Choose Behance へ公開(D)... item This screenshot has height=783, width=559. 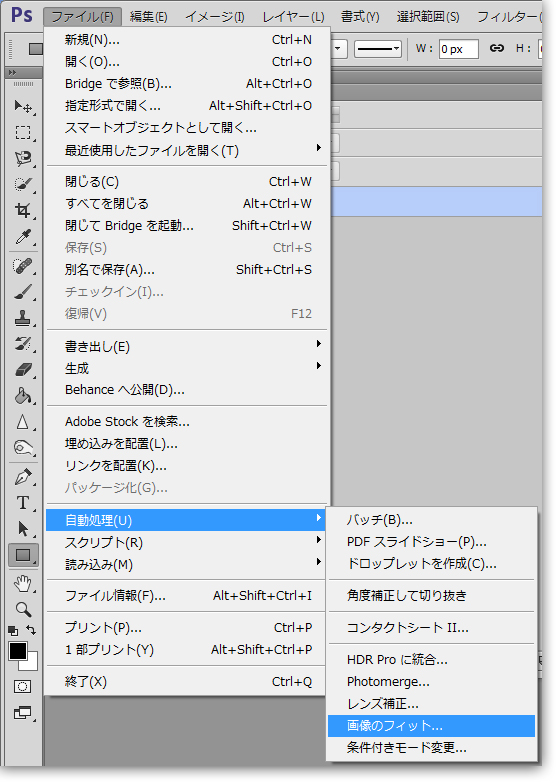(x=188, y=390)
